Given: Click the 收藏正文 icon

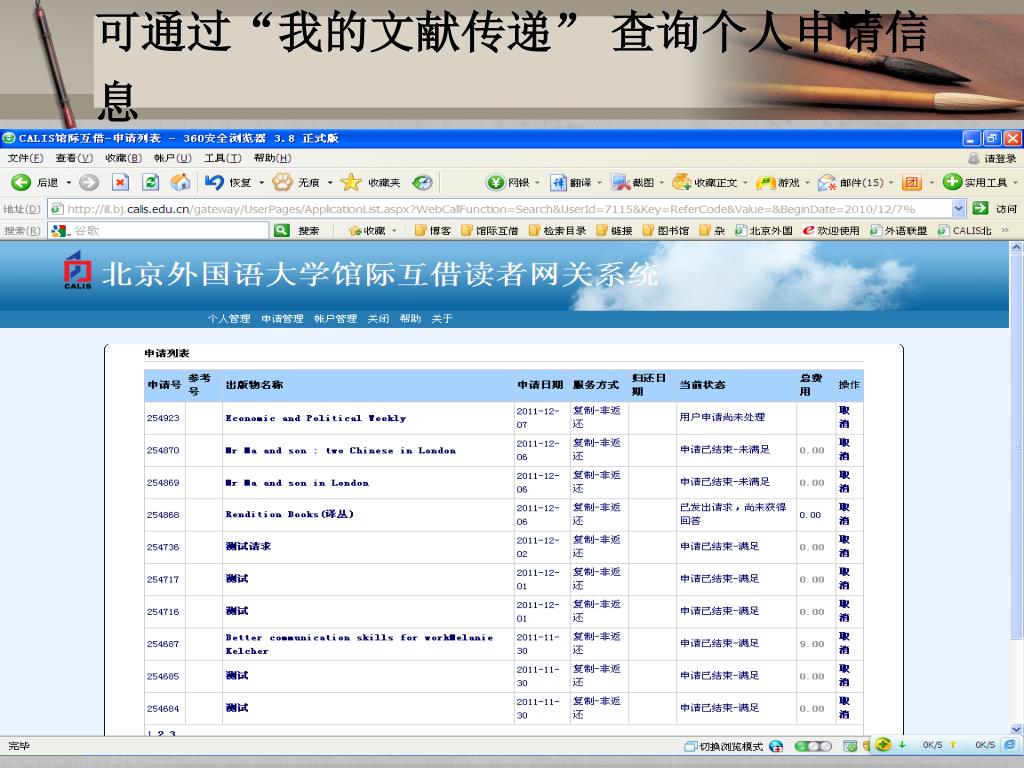Looking at the screenshot, I should click(x=682, y=182).
